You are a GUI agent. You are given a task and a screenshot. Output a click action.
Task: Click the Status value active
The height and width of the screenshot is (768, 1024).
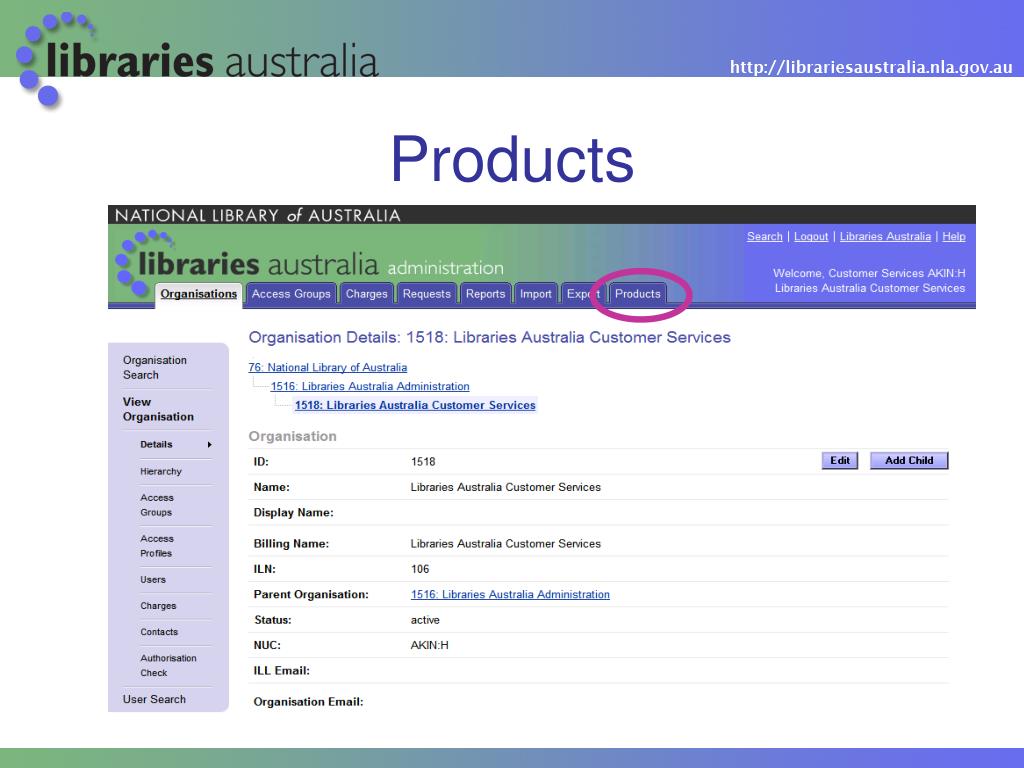425,620
